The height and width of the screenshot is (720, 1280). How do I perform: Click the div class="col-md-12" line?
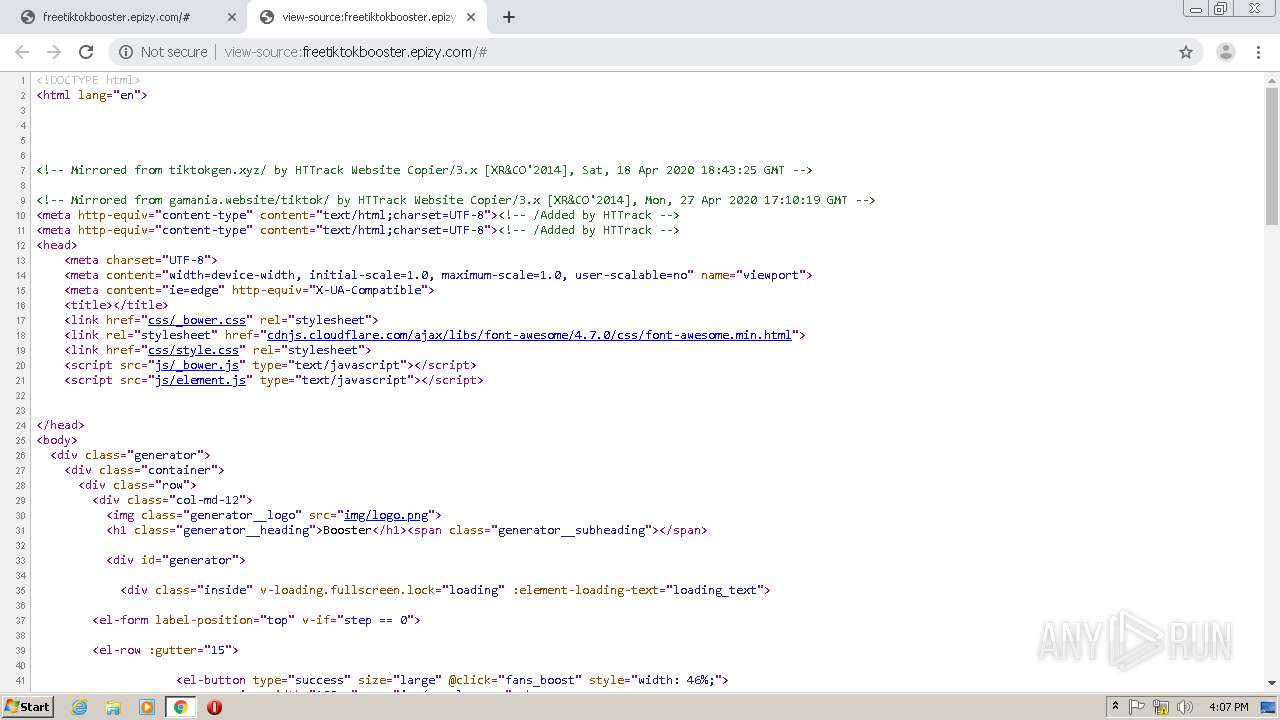coord(173,500)
